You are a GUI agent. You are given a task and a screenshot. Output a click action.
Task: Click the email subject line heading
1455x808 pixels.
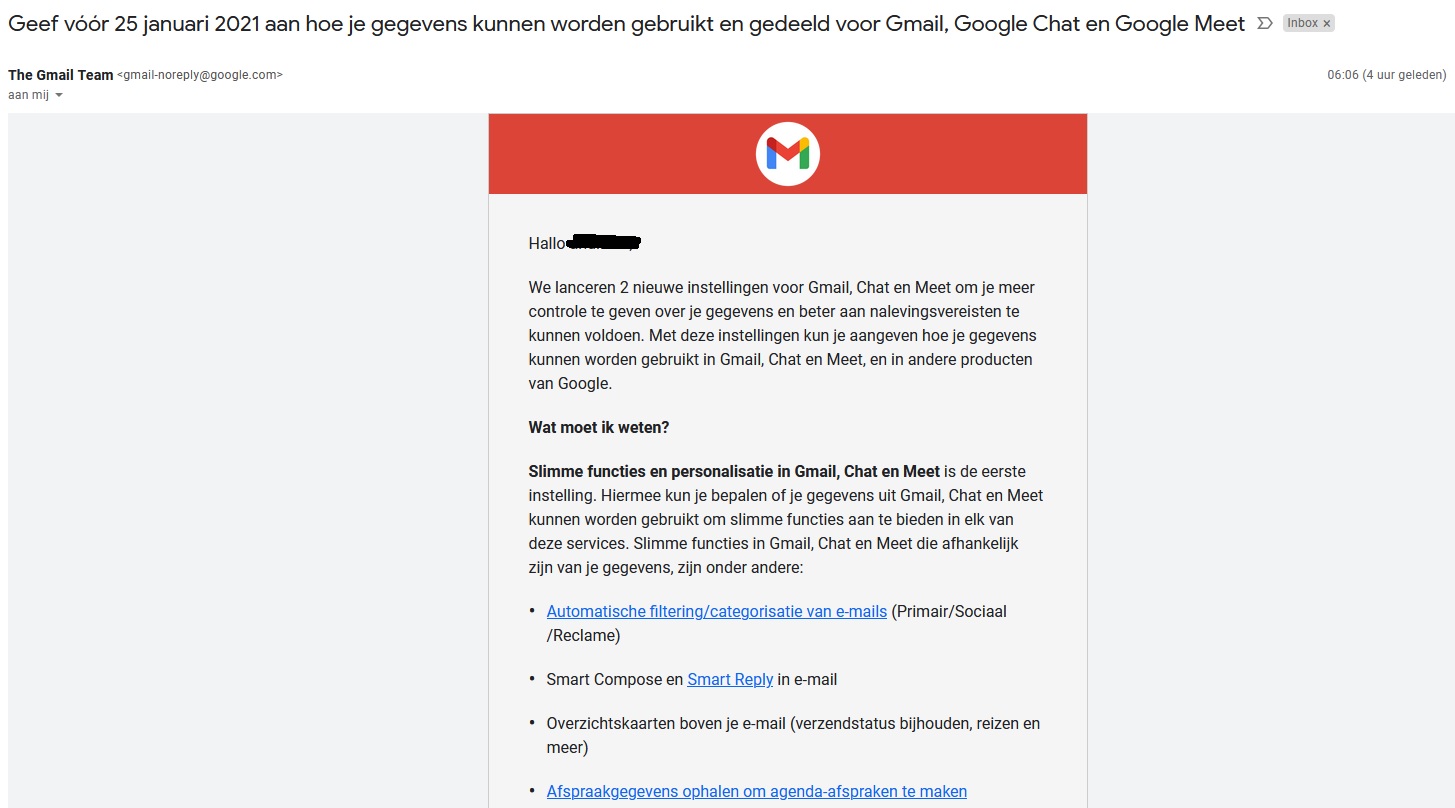click(x=626, y=24)
